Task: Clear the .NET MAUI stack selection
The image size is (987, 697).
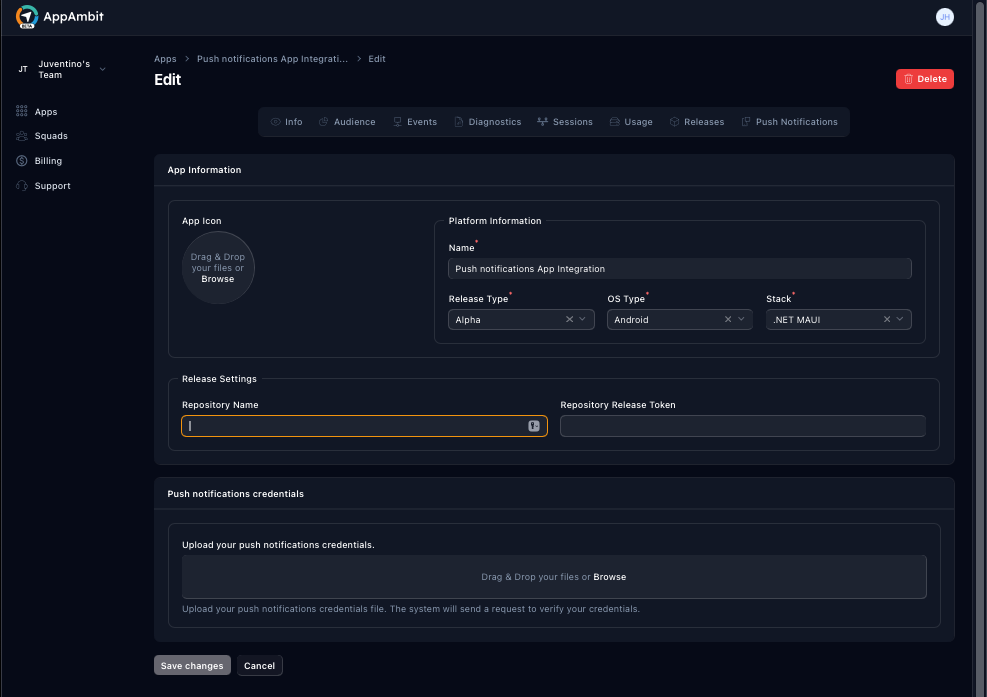Action: (x=886, y=319)
